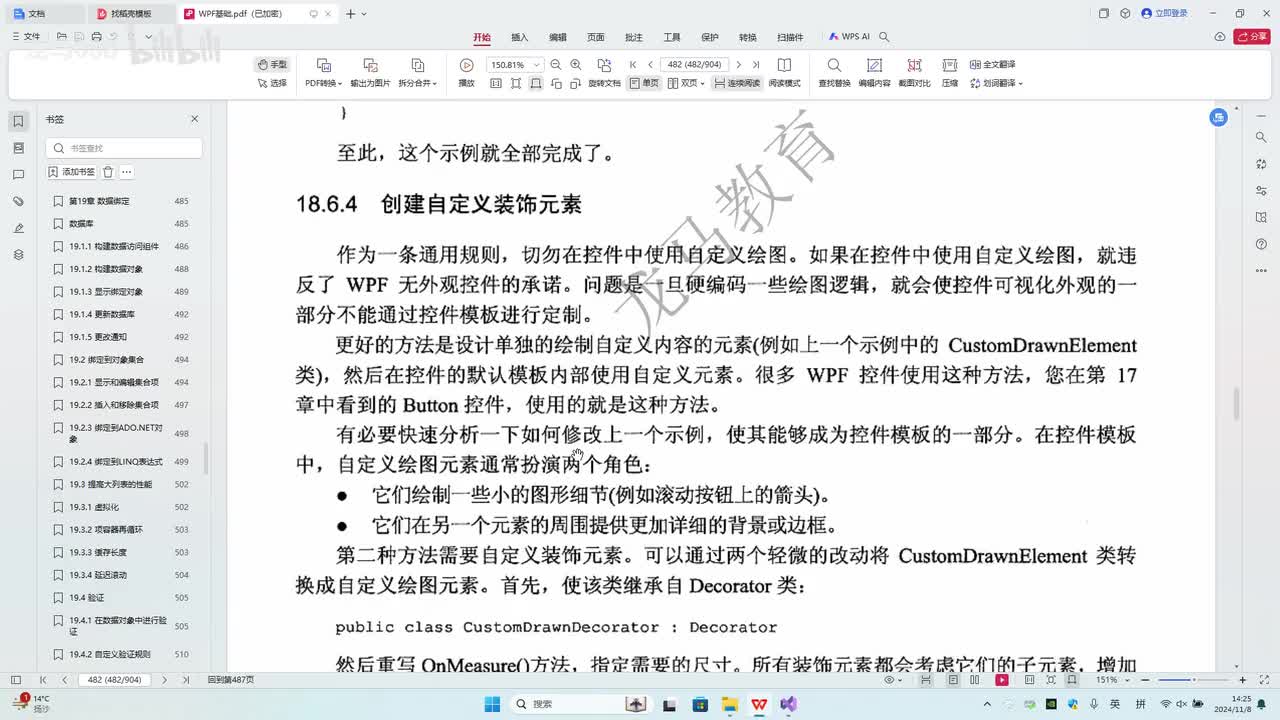Add a new tab with plus icon
The image size is (1280, 720).
pos(350,14)
